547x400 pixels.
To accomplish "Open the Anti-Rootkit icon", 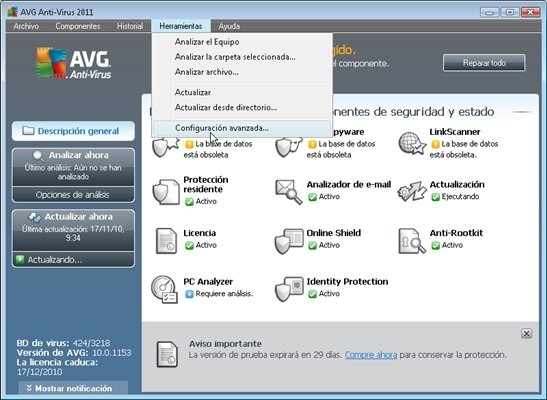I will pyautogui.click(x=412, y=241).
